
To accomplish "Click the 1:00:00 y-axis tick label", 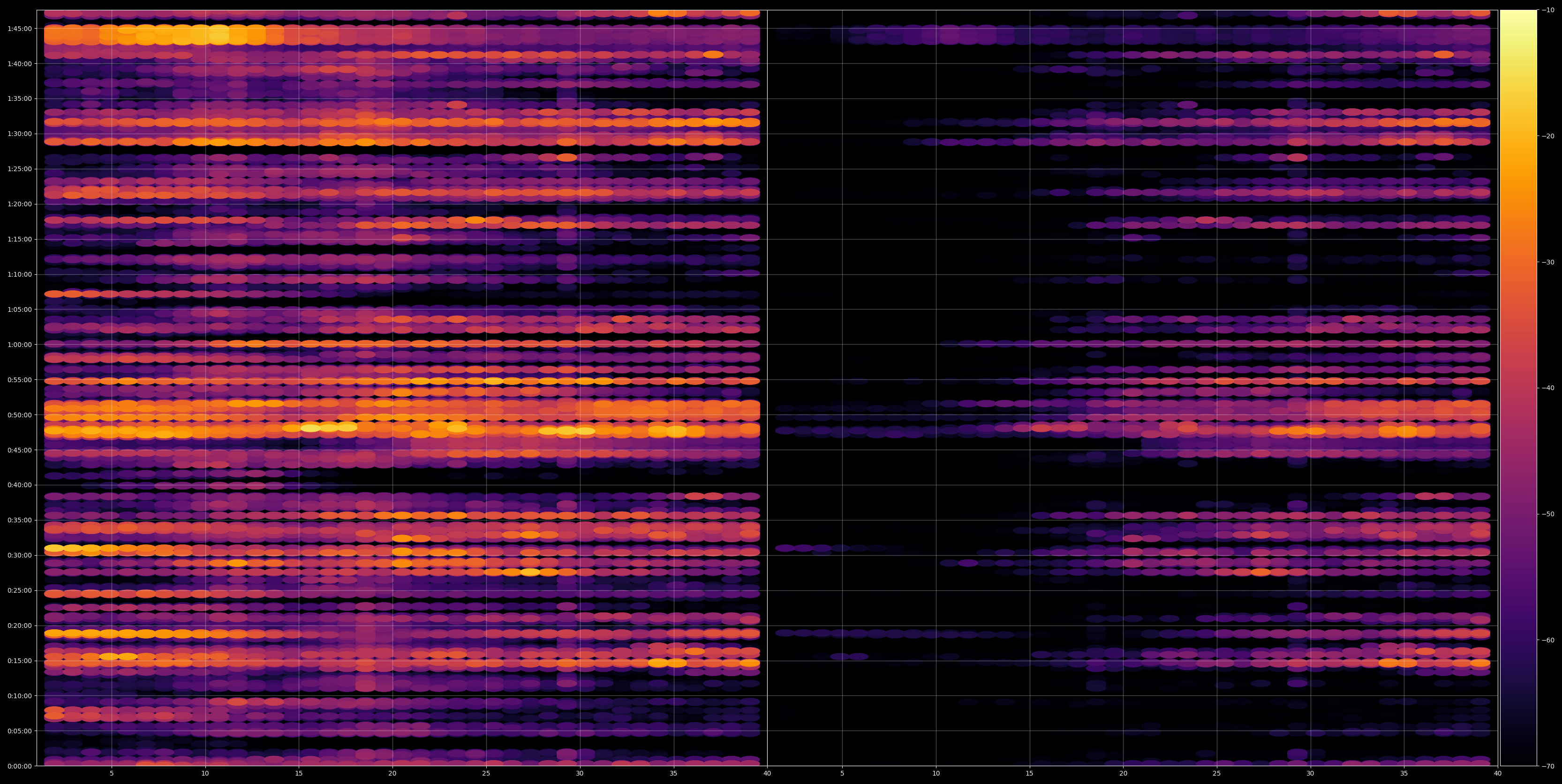I will [19, 344].
